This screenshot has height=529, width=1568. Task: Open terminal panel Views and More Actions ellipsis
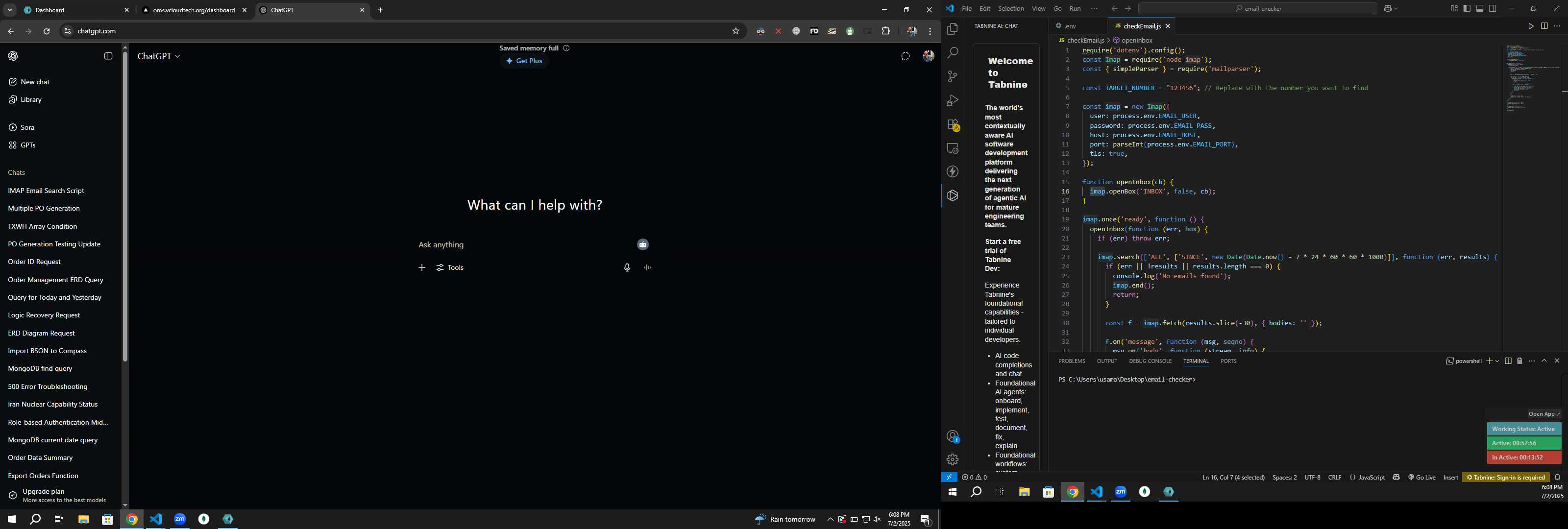(1532, 361)
